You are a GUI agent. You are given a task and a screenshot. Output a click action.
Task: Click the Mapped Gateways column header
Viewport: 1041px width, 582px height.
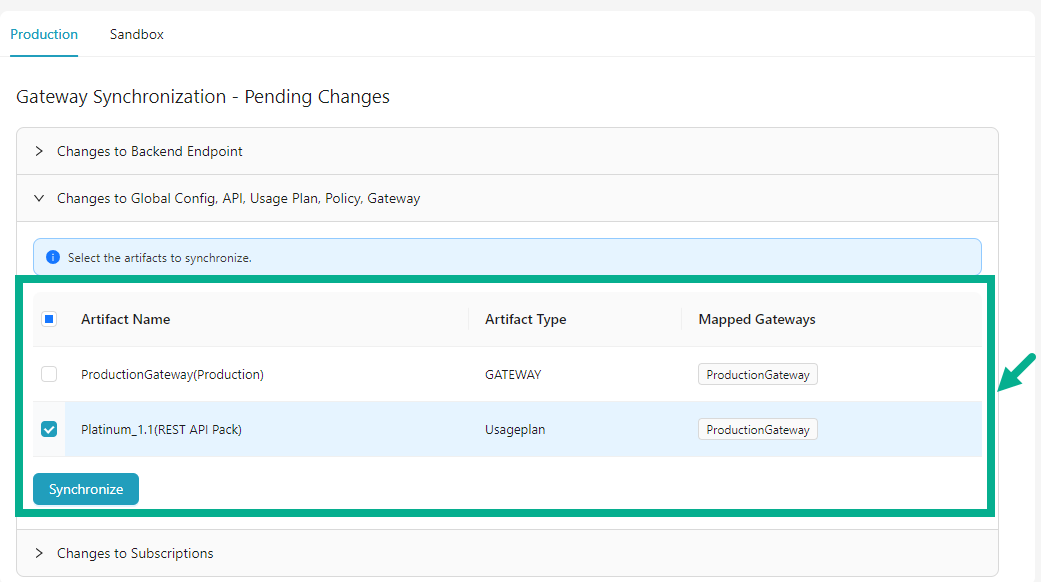point(756,319)
